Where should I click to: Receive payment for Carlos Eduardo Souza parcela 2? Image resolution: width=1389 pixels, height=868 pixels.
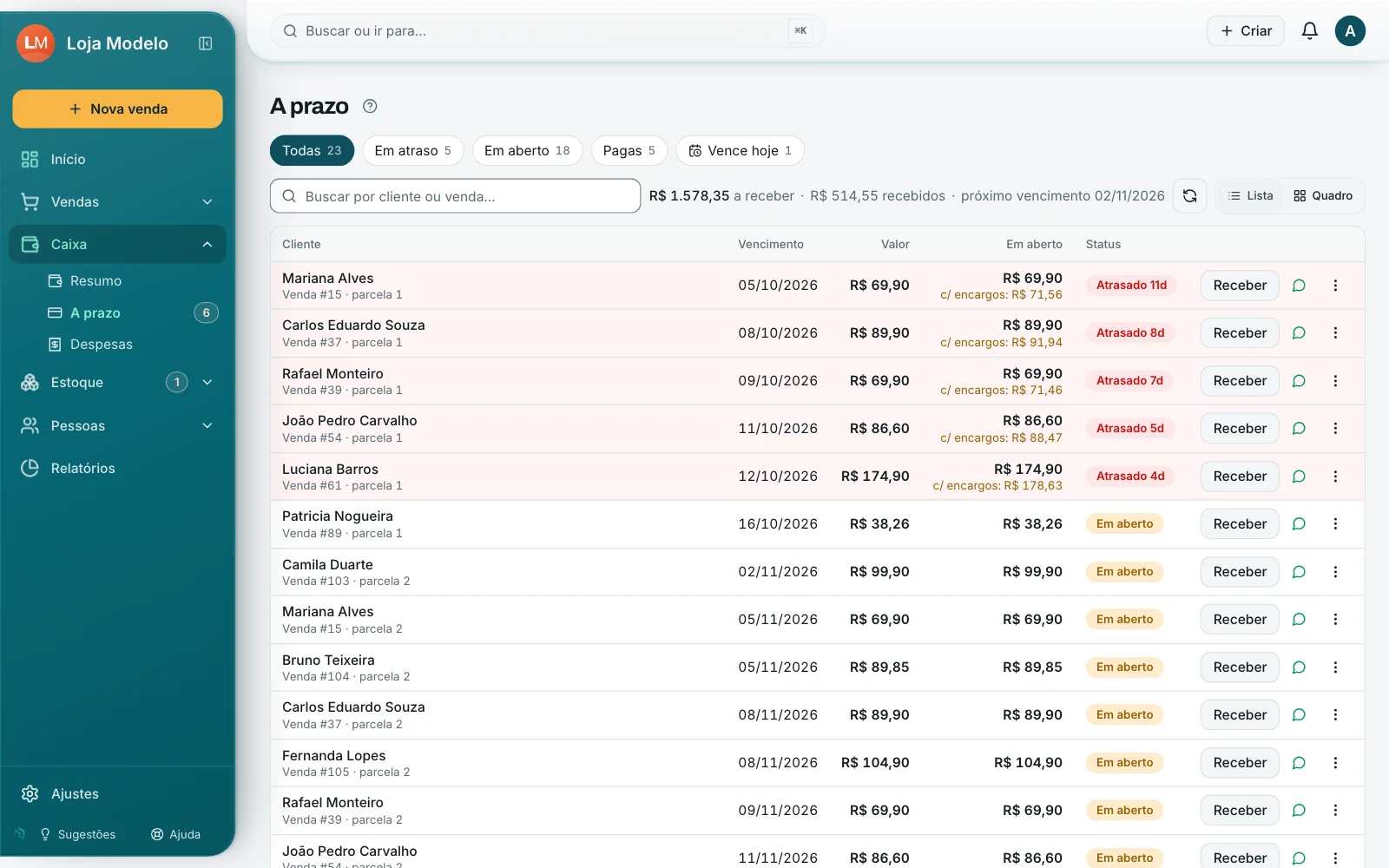(1240, 715)
